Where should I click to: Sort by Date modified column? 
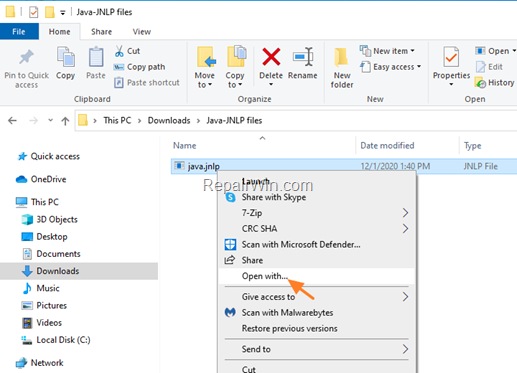[x=387, y=146]
